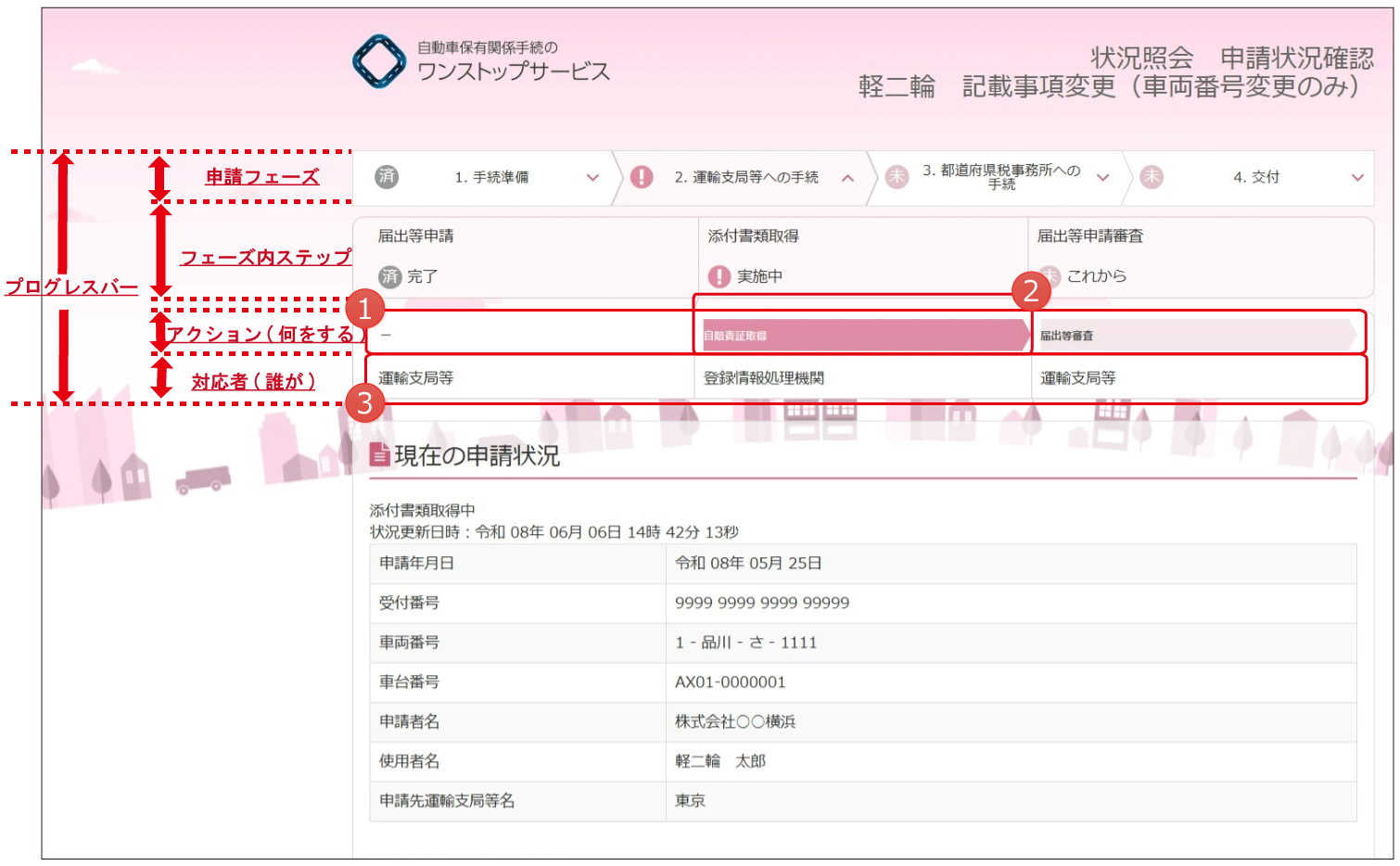Click the 済 status icon beside 手続準備

pos(387,176)
